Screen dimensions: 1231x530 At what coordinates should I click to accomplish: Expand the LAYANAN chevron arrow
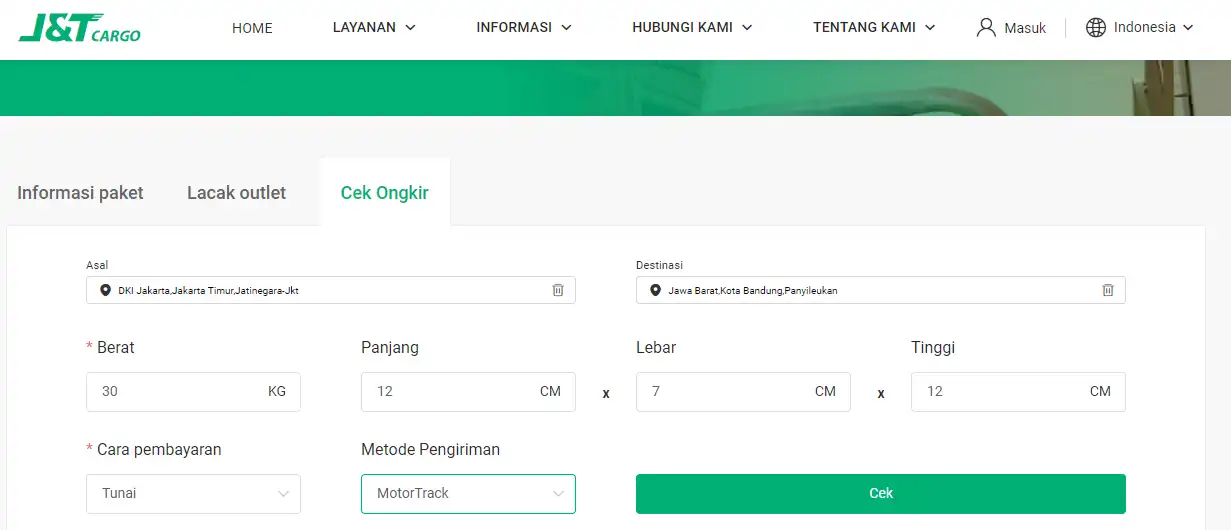click(410, 28)
